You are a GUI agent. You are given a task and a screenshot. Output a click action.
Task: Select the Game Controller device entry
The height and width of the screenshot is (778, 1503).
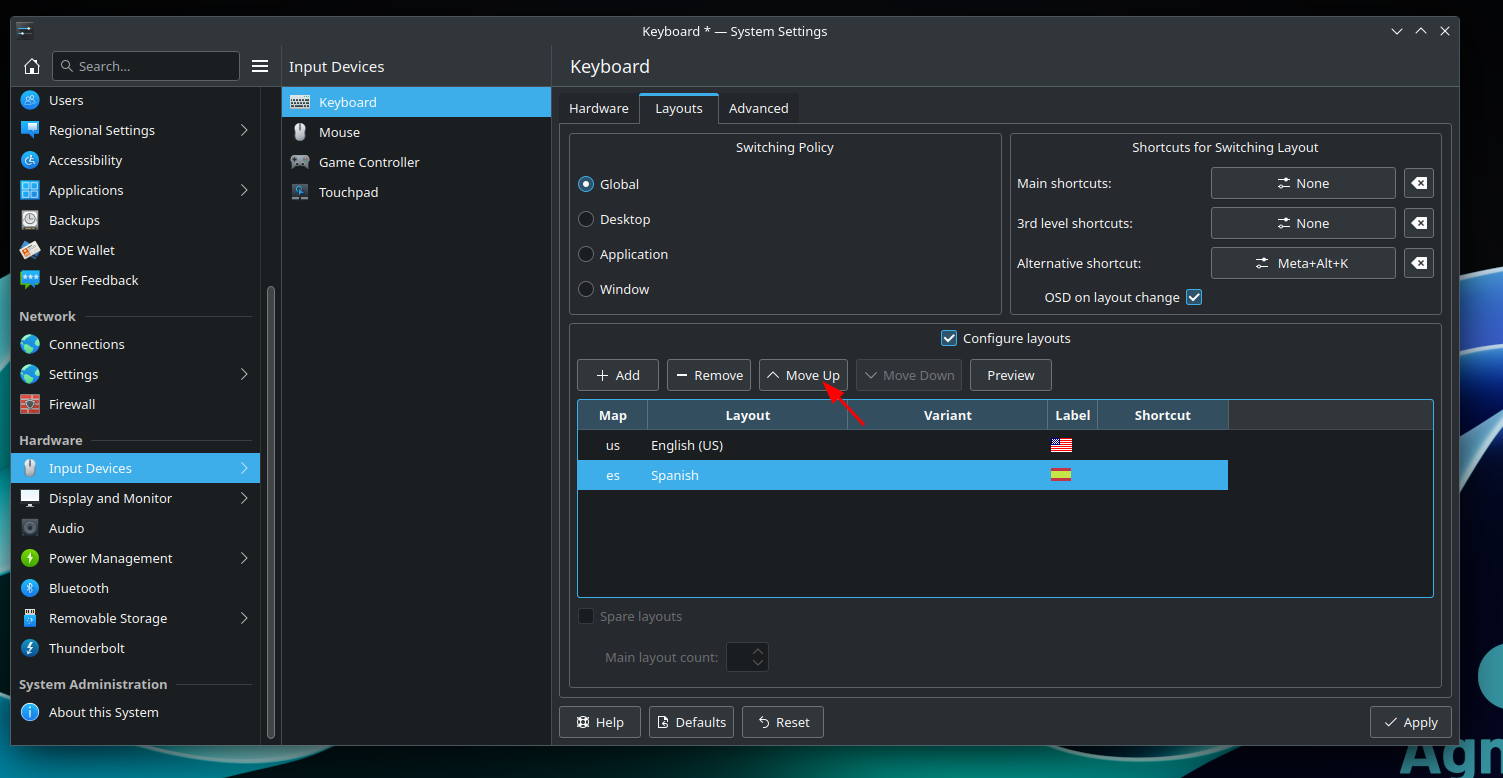pyautogui.click(x=368, y=162)
